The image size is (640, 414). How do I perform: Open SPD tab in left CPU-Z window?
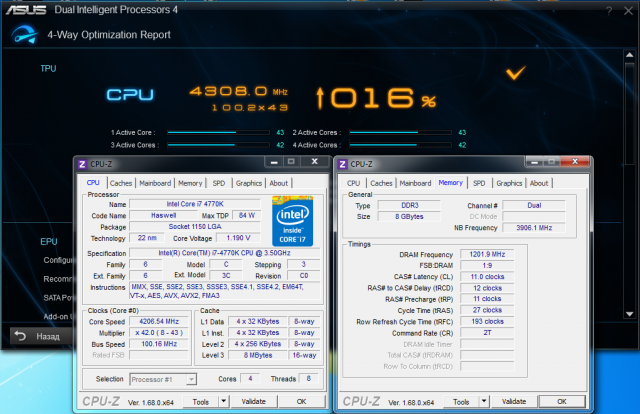[x=219, y=183]
